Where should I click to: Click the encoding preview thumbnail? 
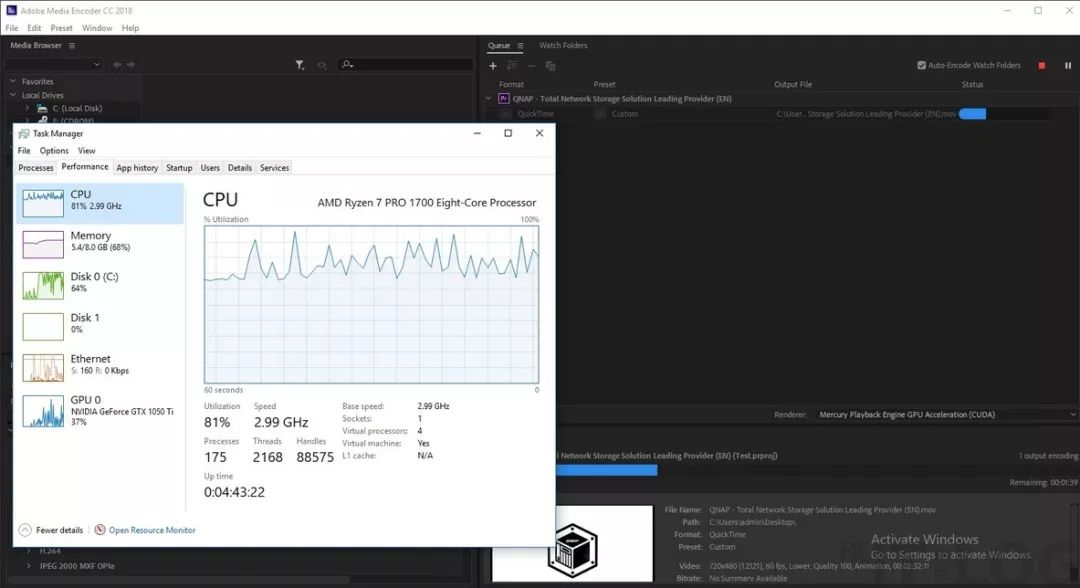pyautogui.click(x=572, y=544)
